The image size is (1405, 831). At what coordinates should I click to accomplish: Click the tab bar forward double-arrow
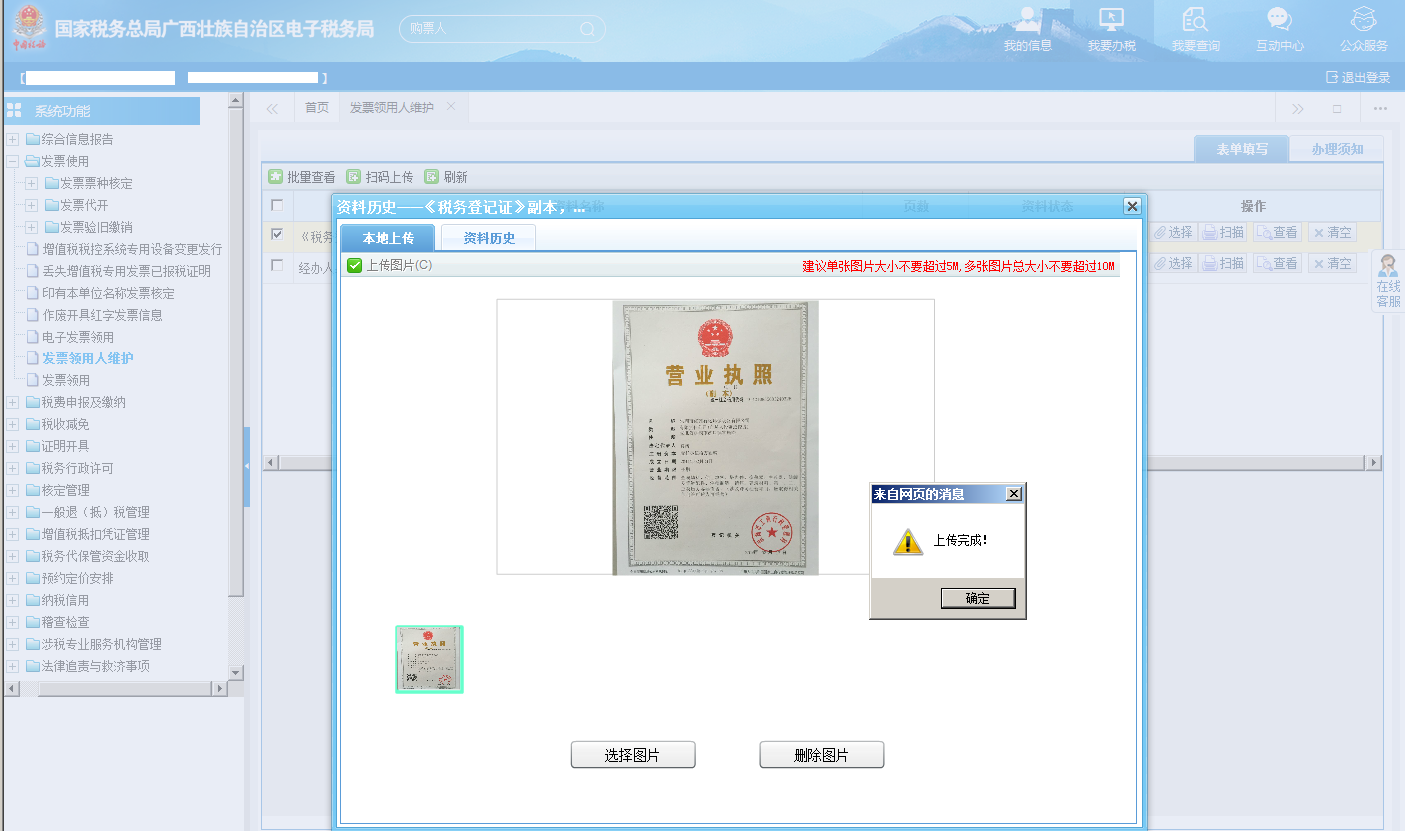1297,109
